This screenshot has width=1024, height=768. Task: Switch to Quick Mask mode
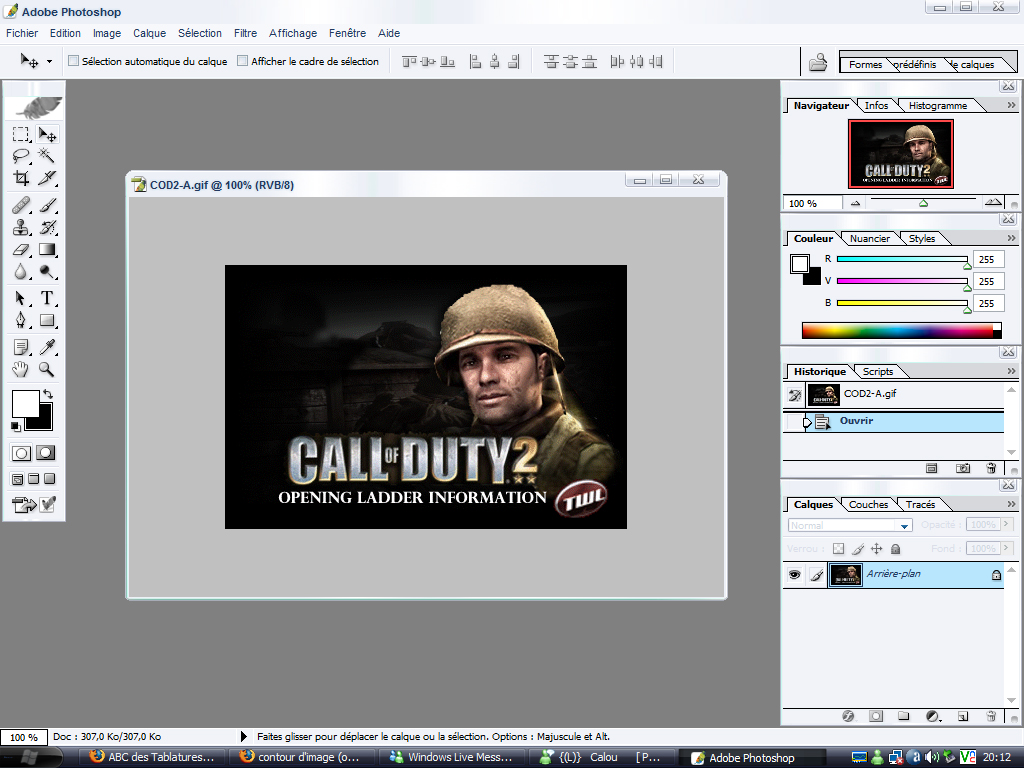click(x=46, y=453)
